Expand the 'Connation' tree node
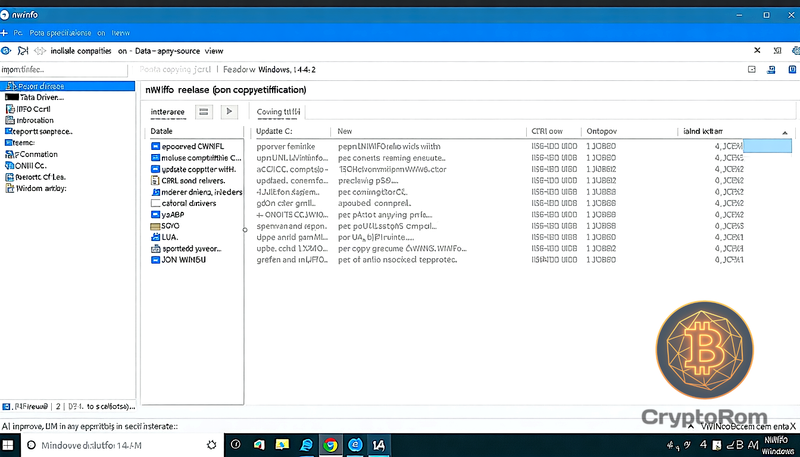The height and width of the screenshot is (457, 800). coord(8,154)
